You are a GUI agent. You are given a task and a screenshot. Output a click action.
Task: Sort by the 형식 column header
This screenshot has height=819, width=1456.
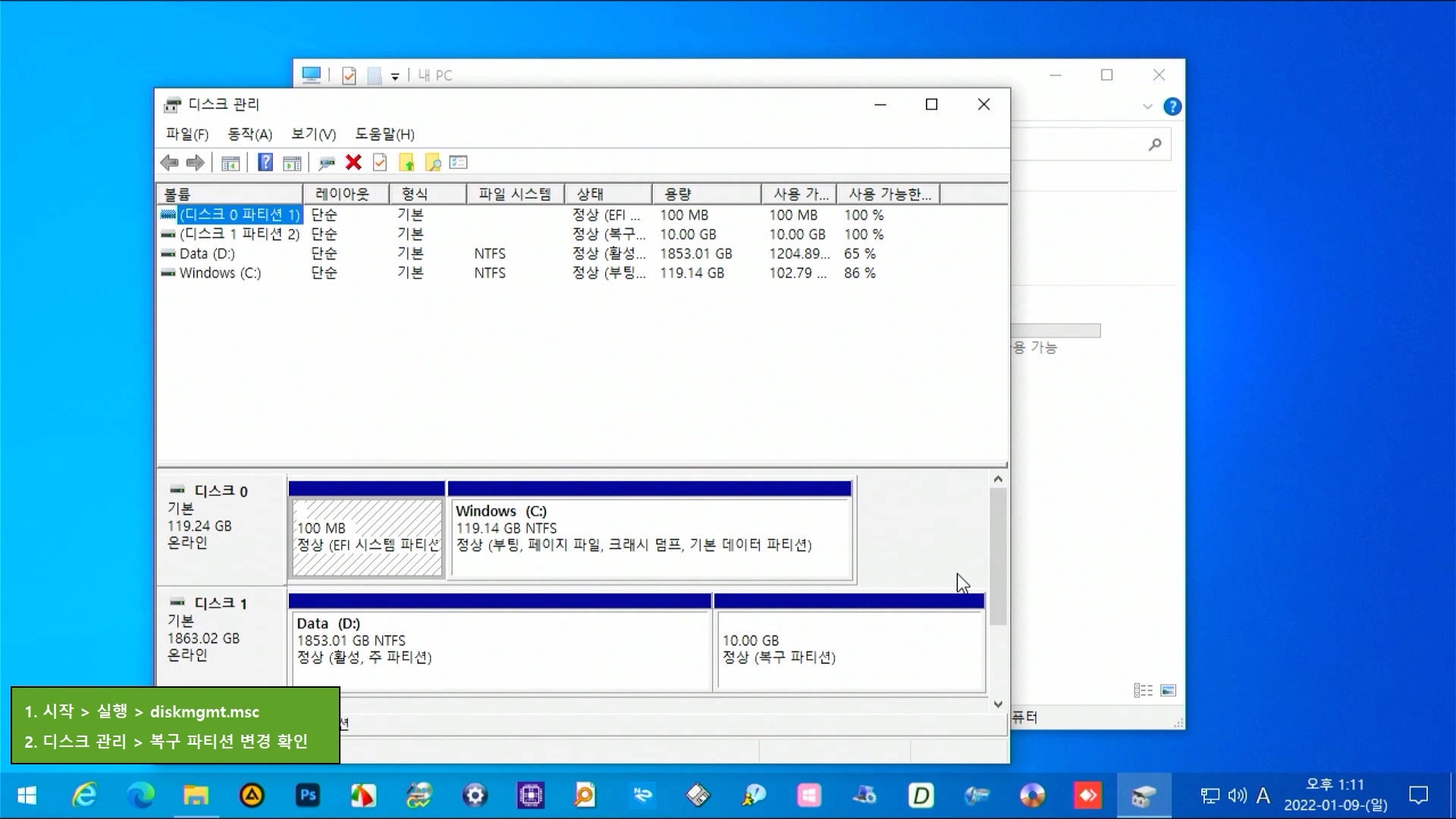(x=428, y=194)
